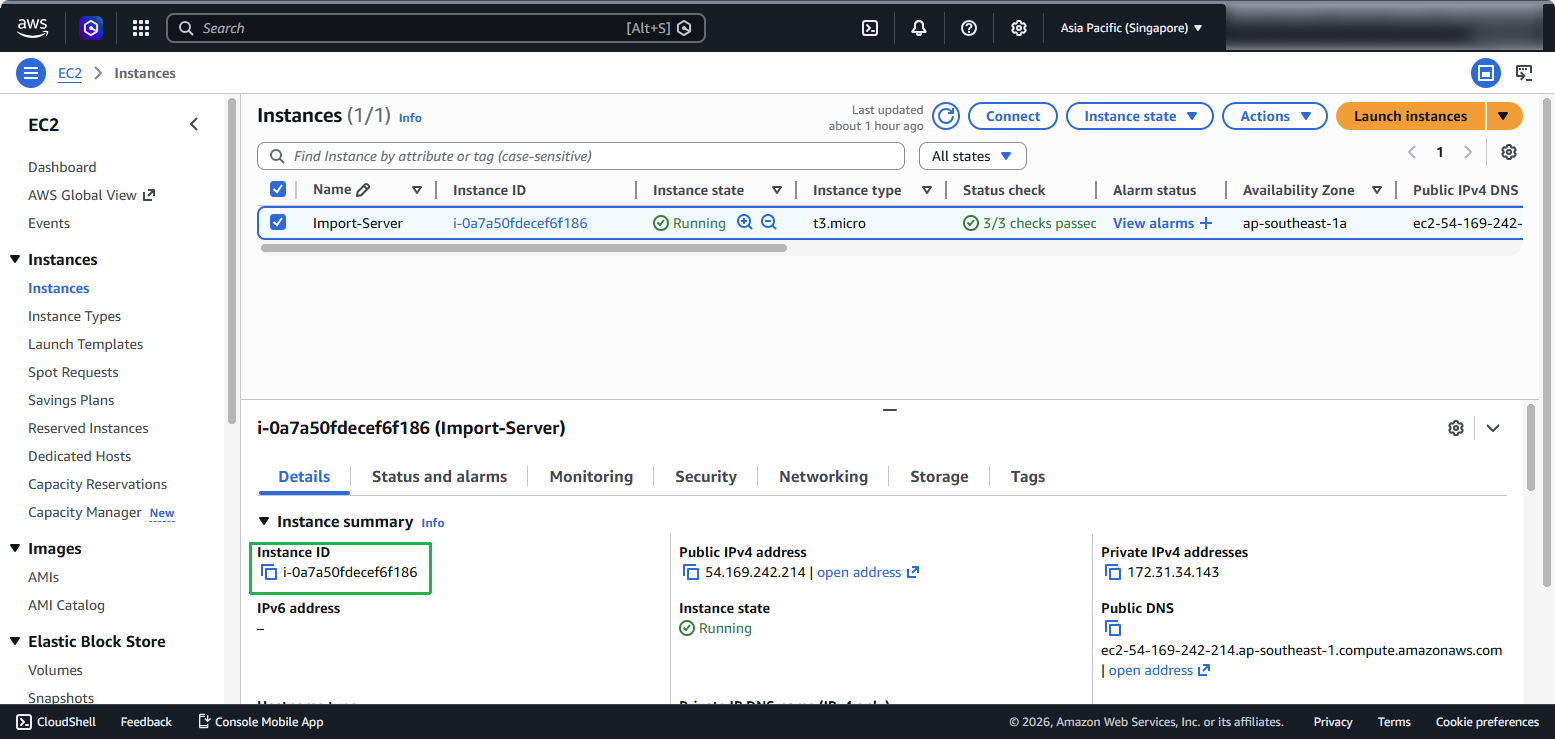Collapse the Elastic Block Store section
Image resolution: width=1555 pixels, height=739 pixels.
point(15,641)
